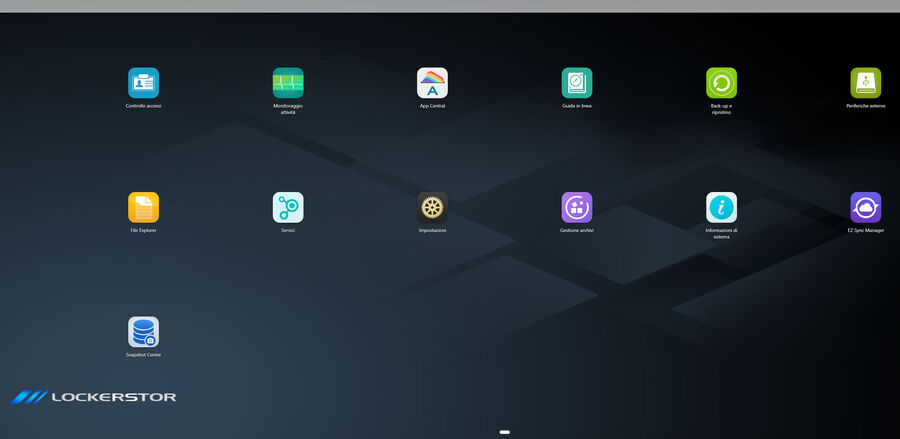Image resolution: width=900 pixels, height=439 pixels.
Task: Launch Back-up e ripristino
Action: tap(721, 83)
